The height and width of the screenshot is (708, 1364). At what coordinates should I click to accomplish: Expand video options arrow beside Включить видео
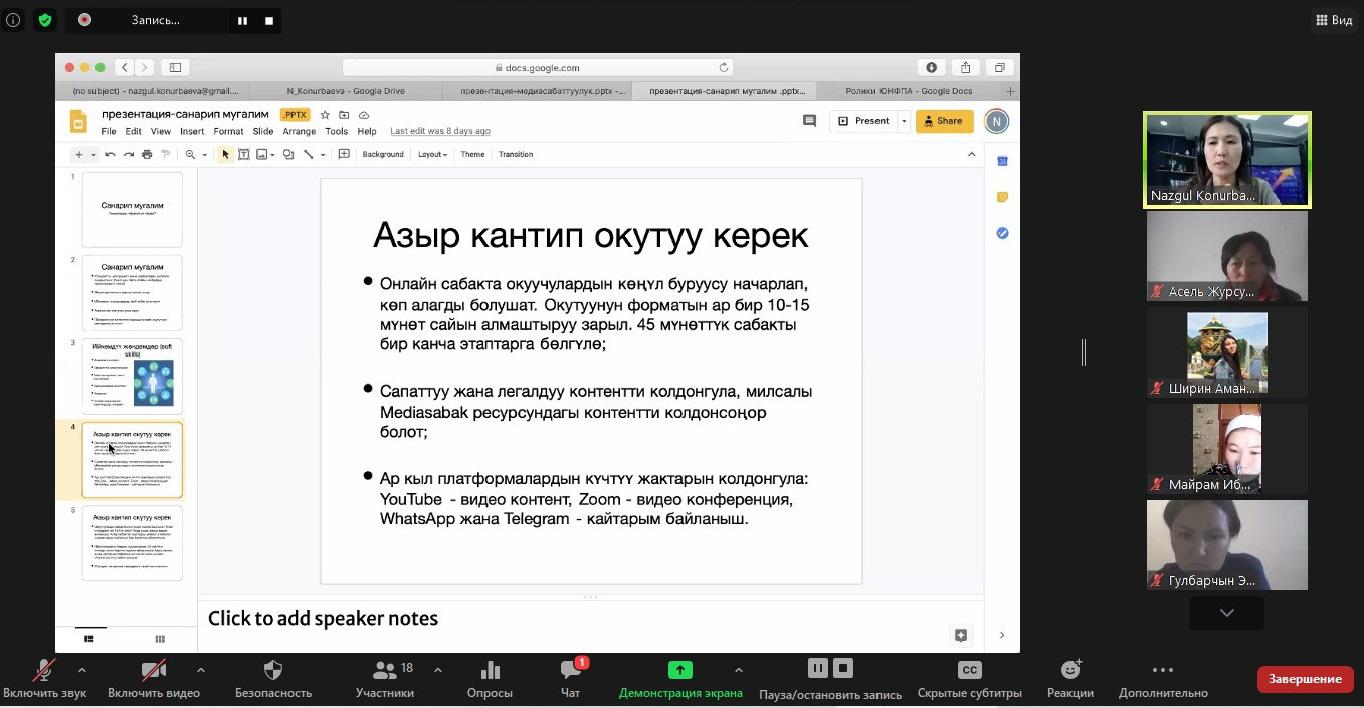tap(201, 669)
